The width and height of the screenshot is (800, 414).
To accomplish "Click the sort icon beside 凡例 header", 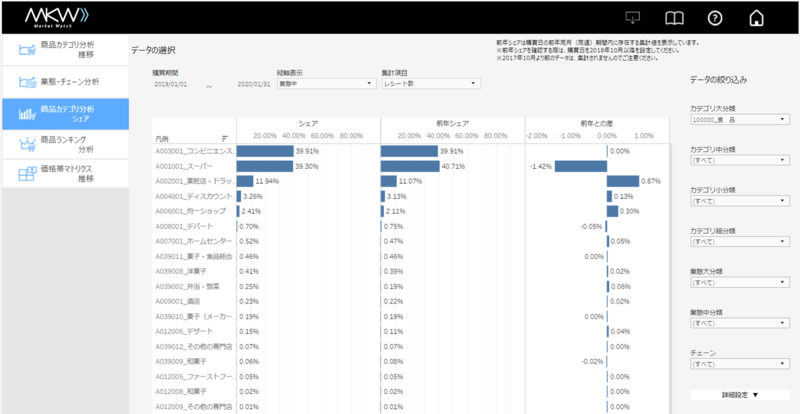I will pos(225,138).
